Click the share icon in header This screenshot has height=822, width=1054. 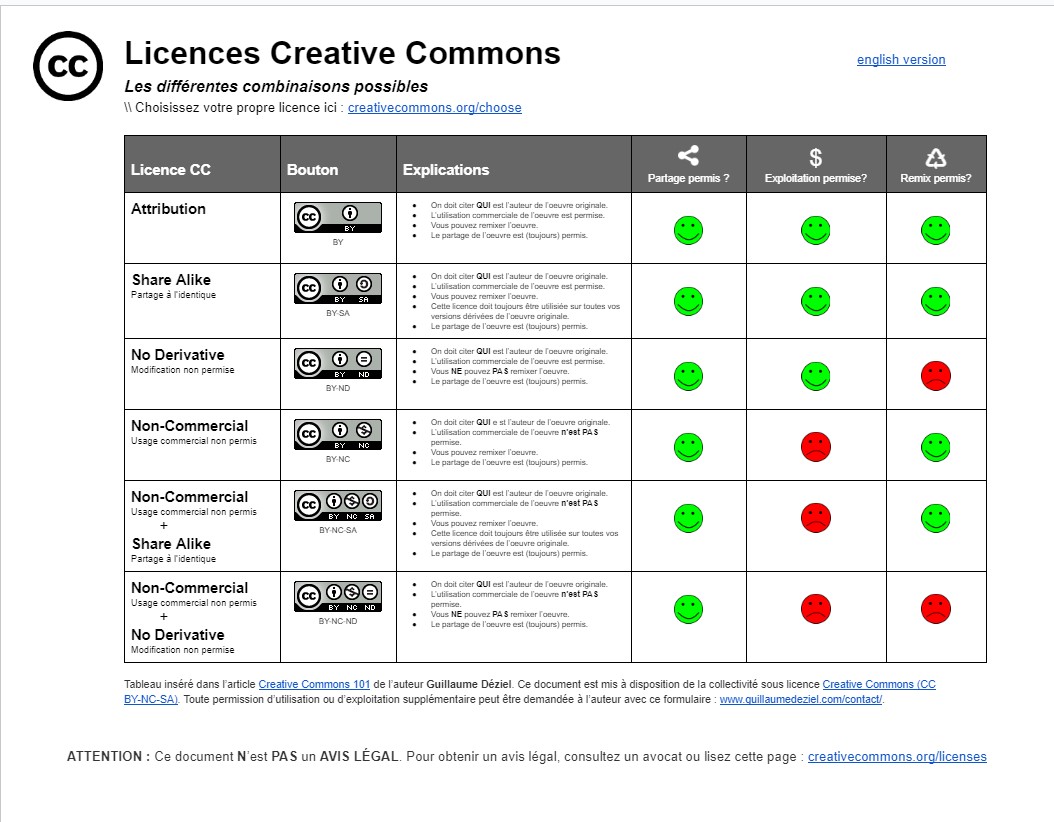tap(688, 156)
